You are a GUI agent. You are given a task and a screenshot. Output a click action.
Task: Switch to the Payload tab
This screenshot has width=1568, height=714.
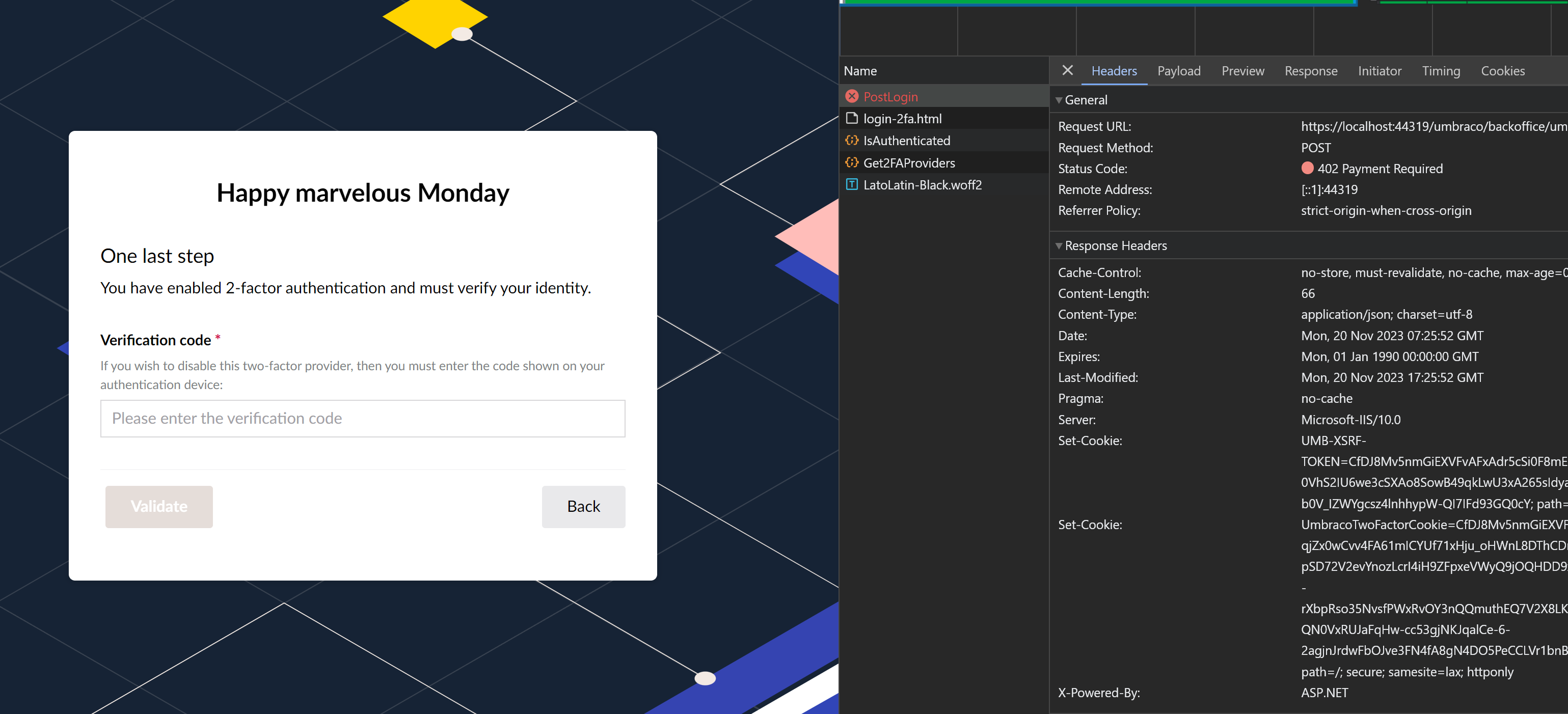click(1179, 71)
